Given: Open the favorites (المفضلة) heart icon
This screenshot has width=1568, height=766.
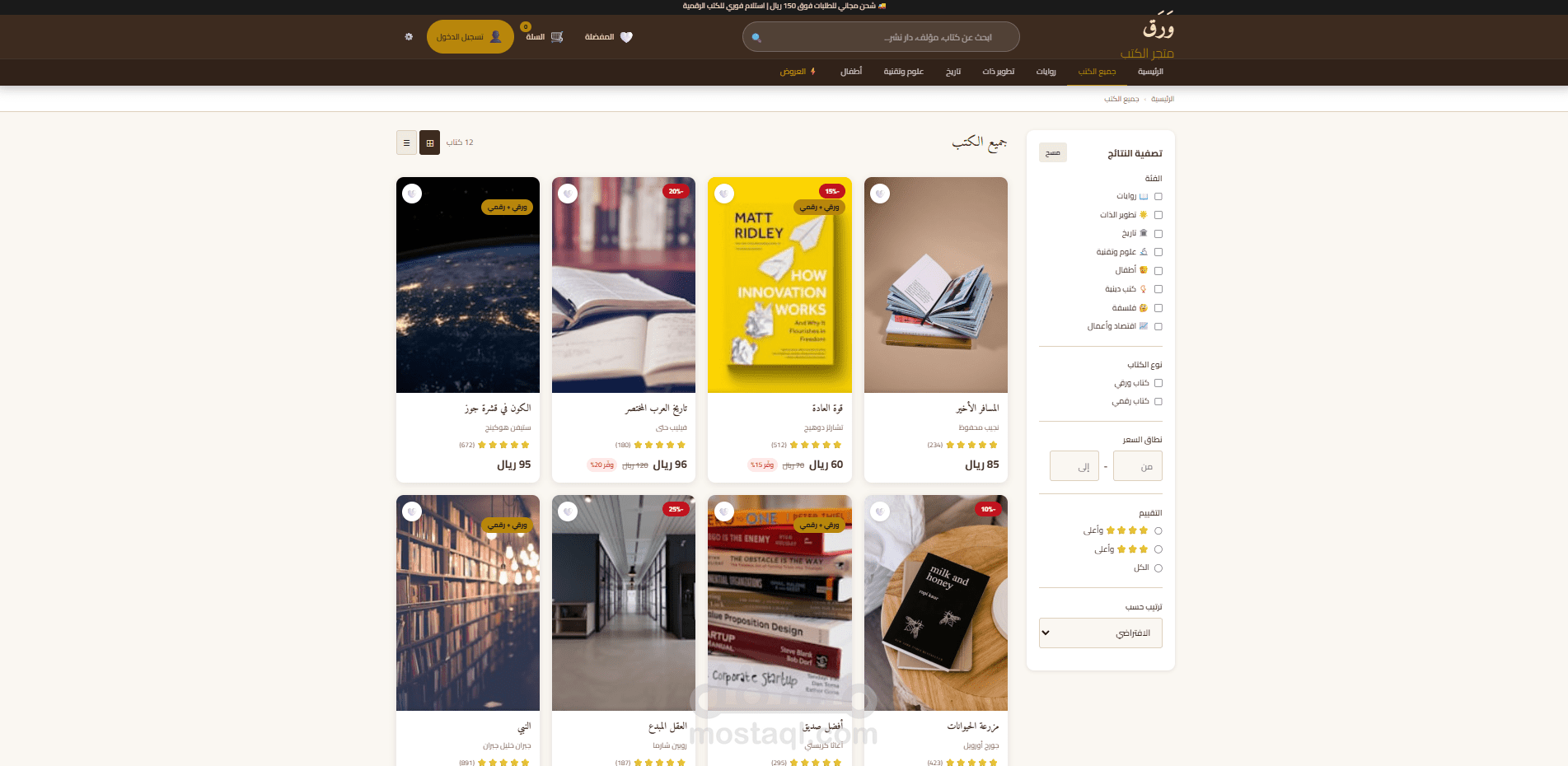Looking at the screenshot, I should point(626,37).
